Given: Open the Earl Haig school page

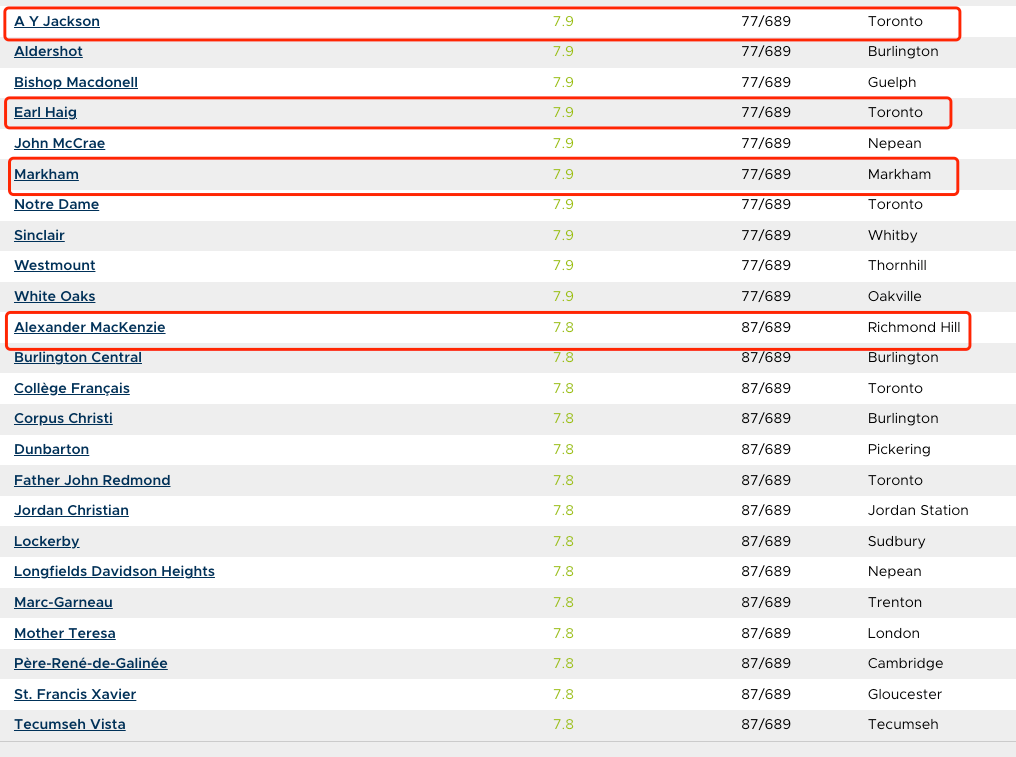Looking at the screenshot, I should pyautogui.click(x=45, y=112).
